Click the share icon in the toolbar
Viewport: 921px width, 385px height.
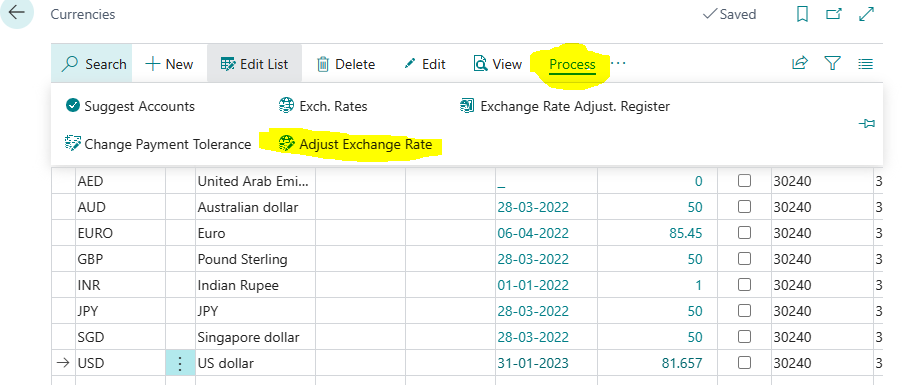tap(800, 63)
